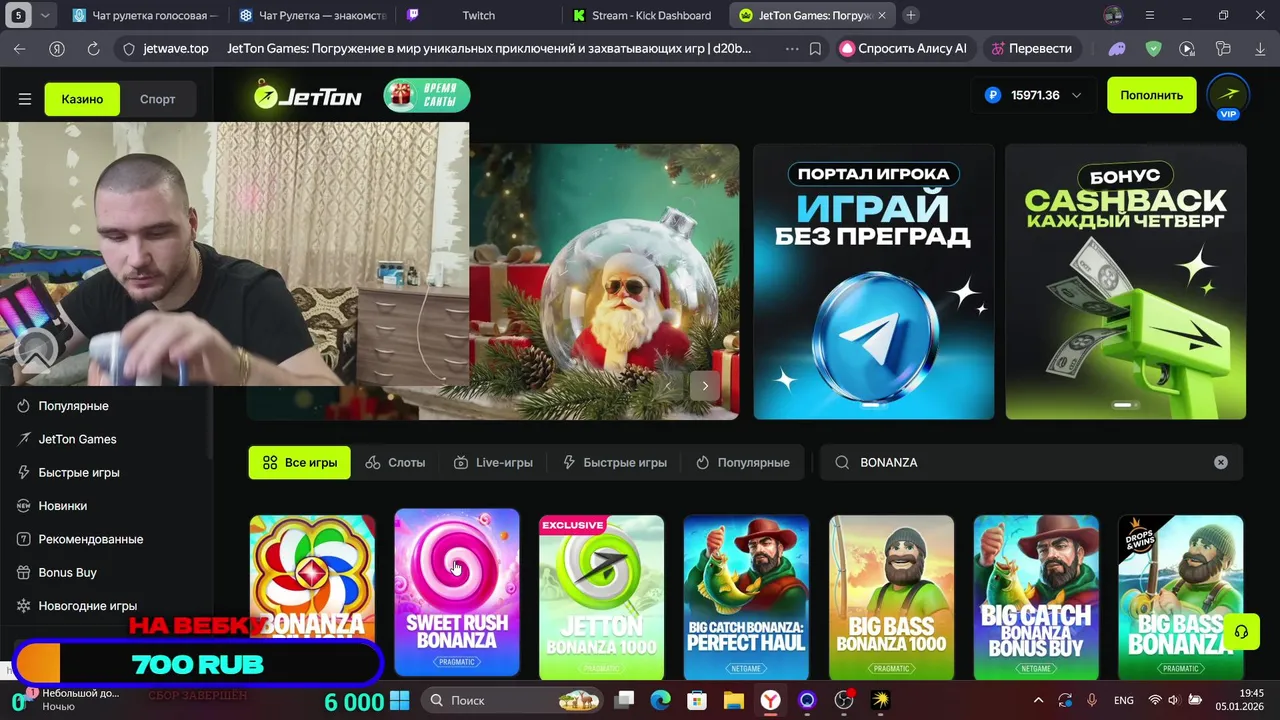
Task: Select the Быстрые игры filter tab
Action: [x=615, y=462]
